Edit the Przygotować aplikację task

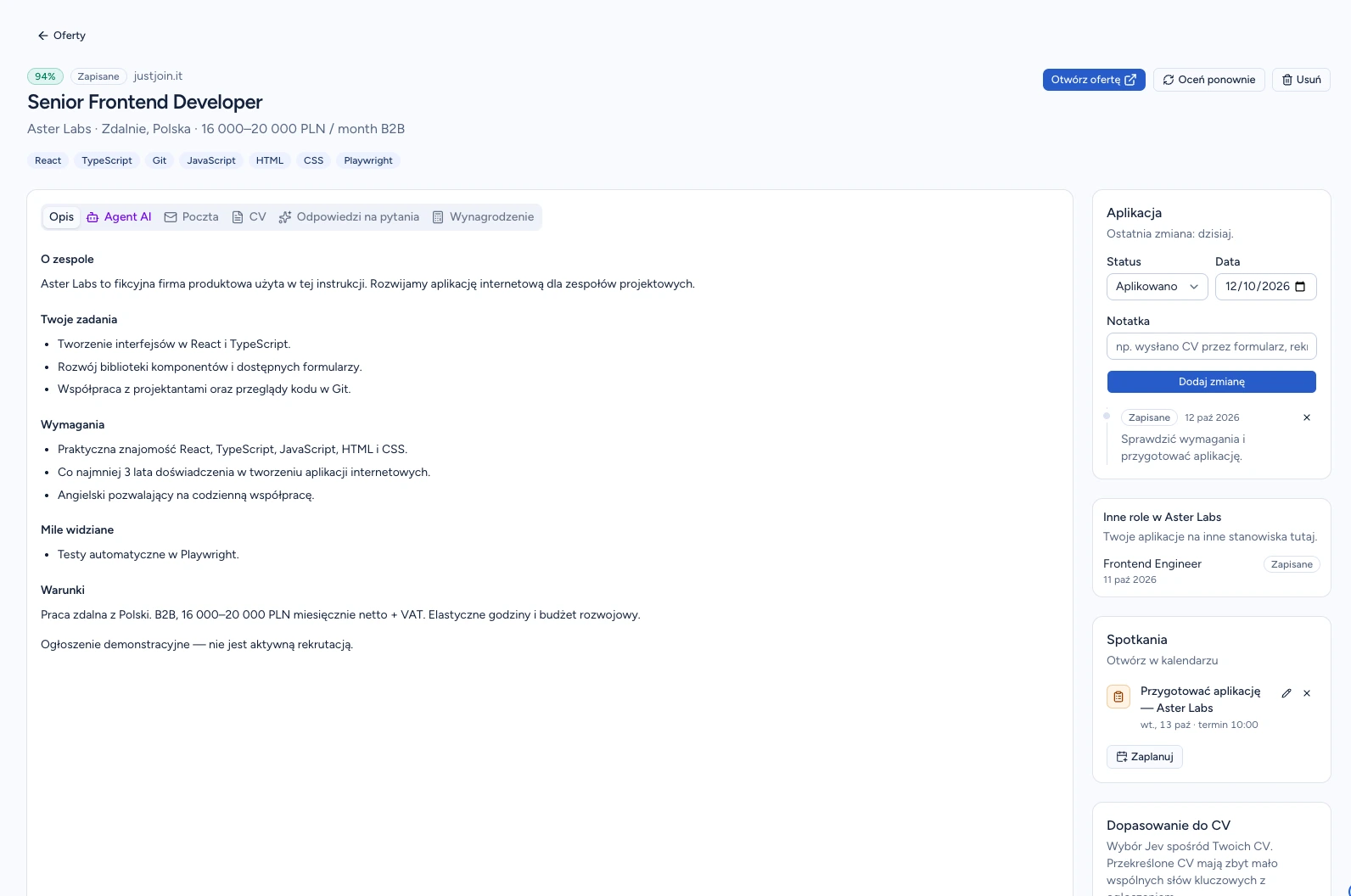[1287, 693]
